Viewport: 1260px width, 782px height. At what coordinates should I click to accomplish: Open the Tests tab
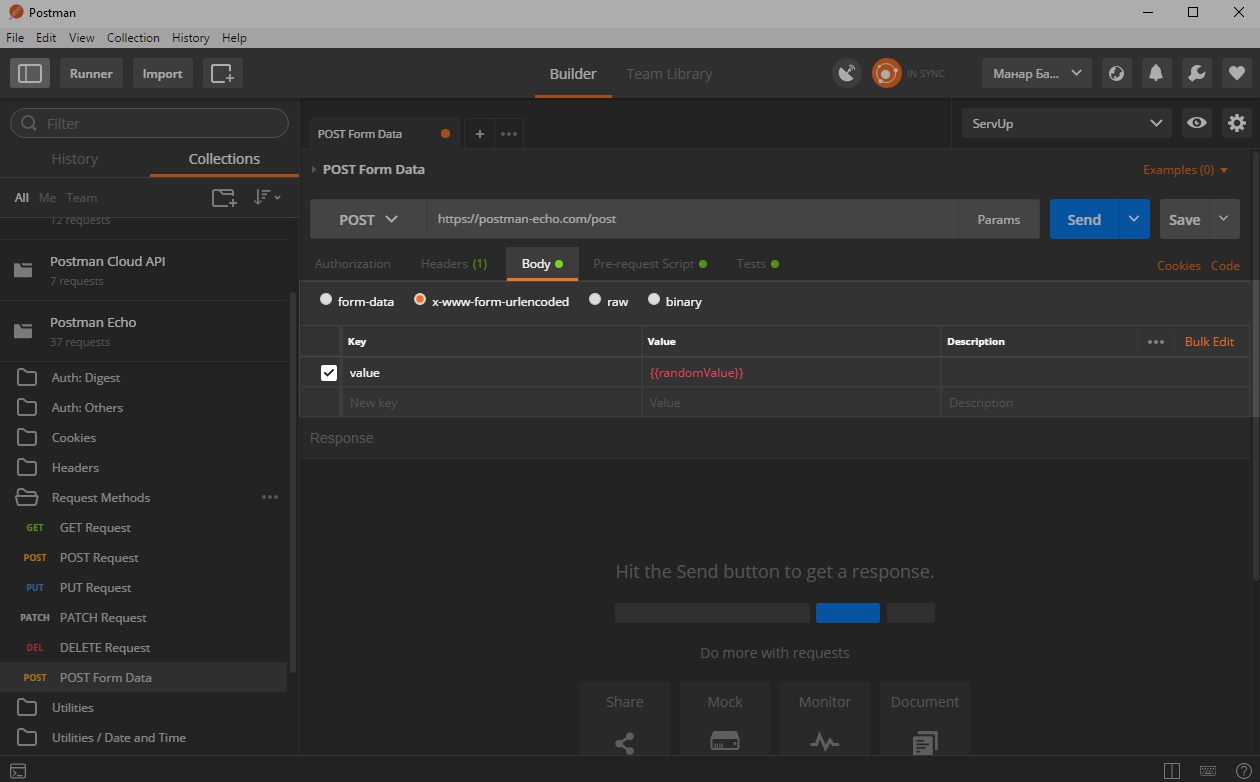coord(757,264)
